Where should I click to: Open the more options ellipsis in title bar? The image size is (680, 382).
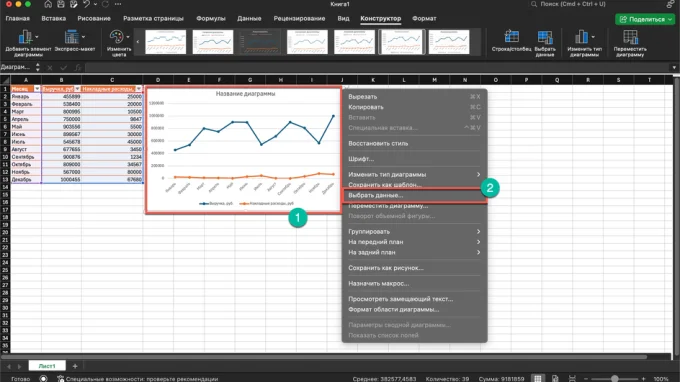tap(118, 4)
